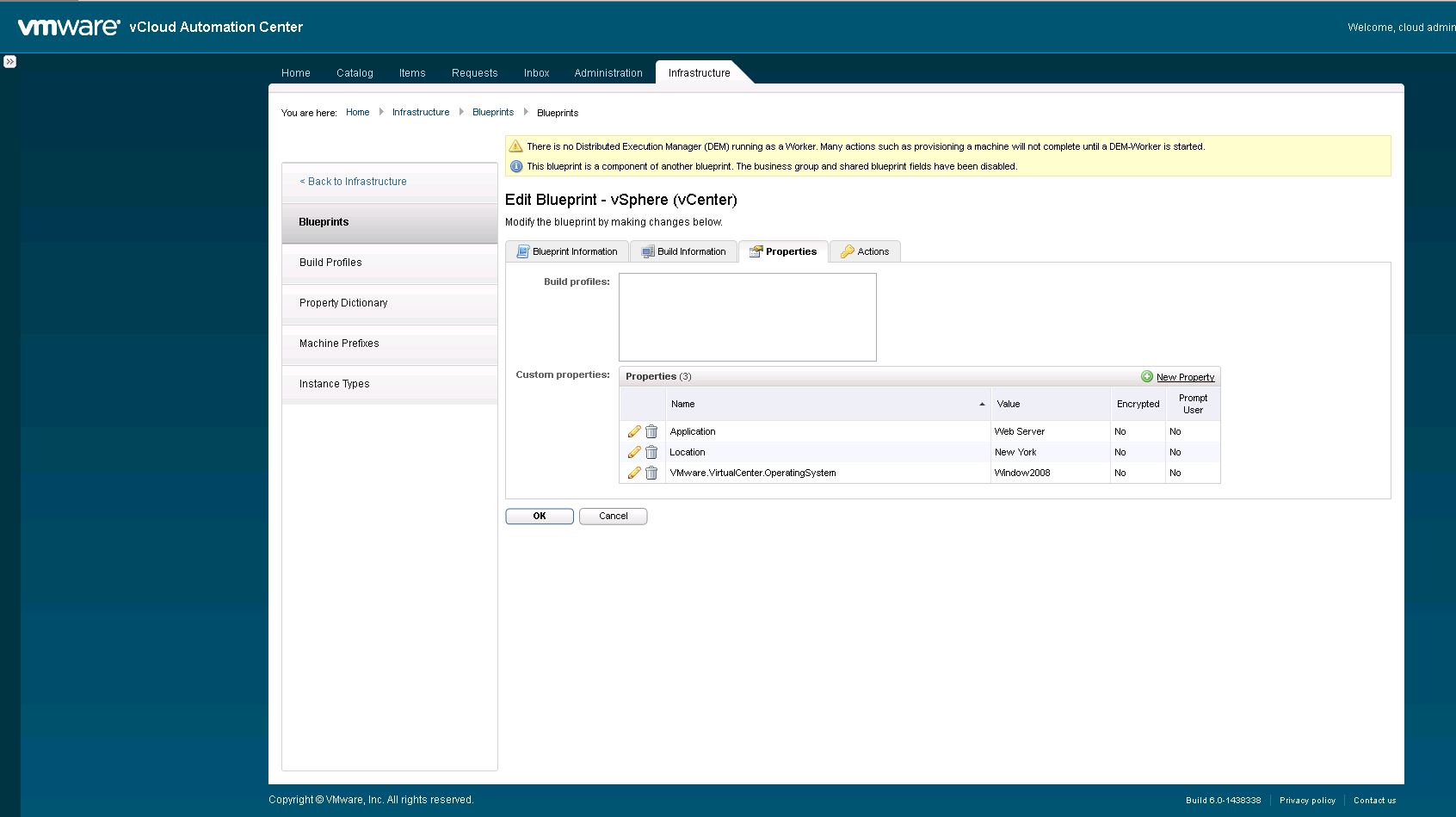Switch to the Build Information tab
This screenshot has width=1456, height=817.
click(x=684, y=251)
